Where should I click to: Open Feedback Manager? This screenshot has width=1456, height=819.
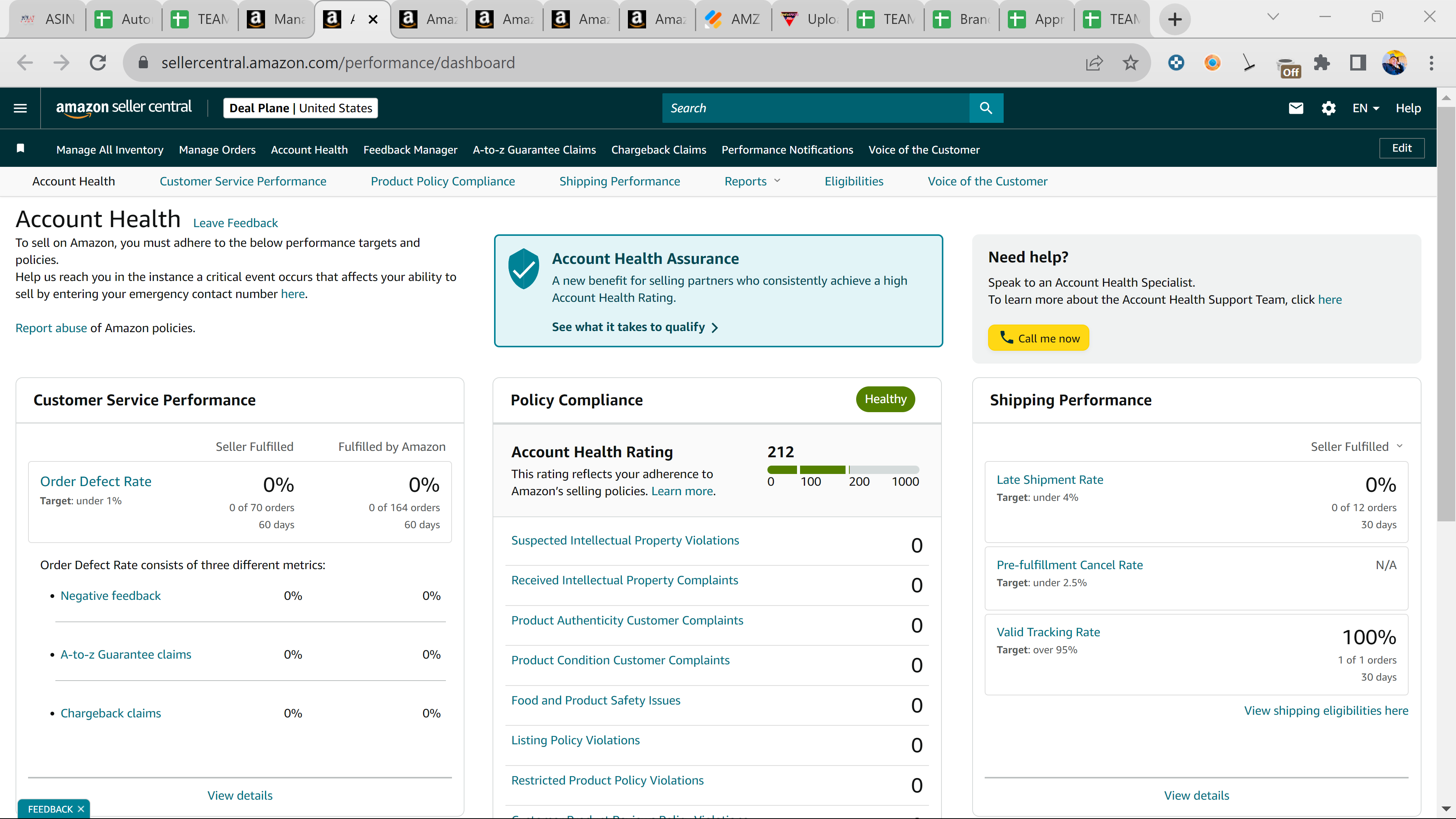pyautogui.click(x=410, y=150)
